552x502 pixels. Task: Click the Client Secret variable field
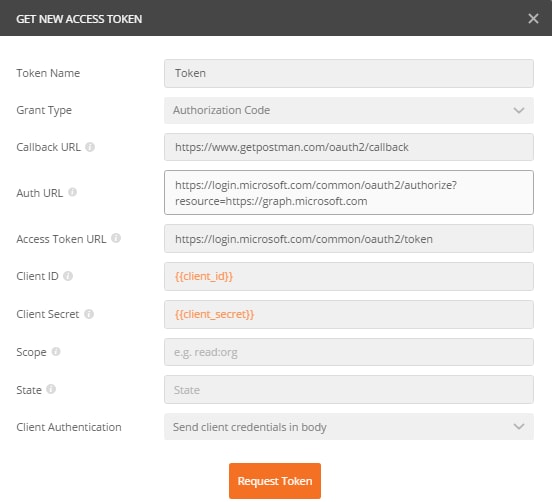click(x=349, y=314)
